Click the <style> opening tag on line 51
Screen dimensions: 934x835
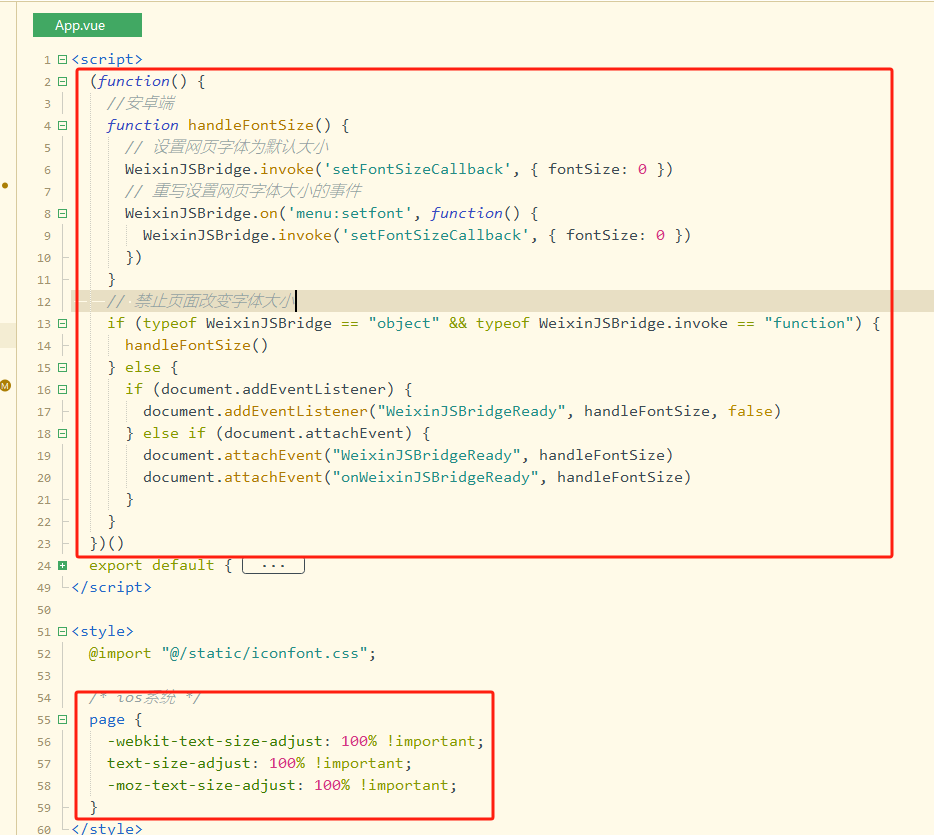[x=102, y=631]
